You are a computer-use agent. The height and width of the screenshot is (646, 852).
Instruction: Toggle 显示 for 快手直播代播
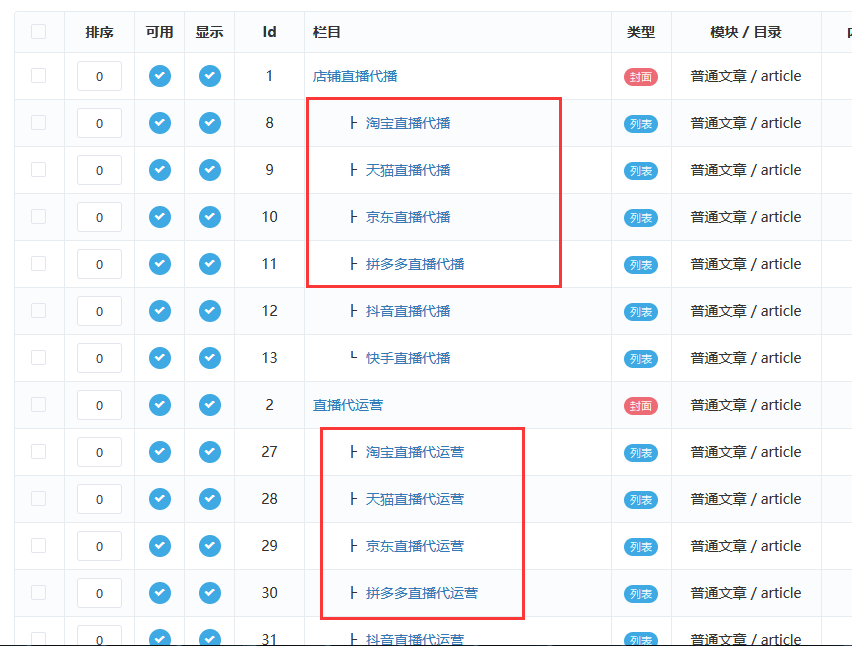210,358
